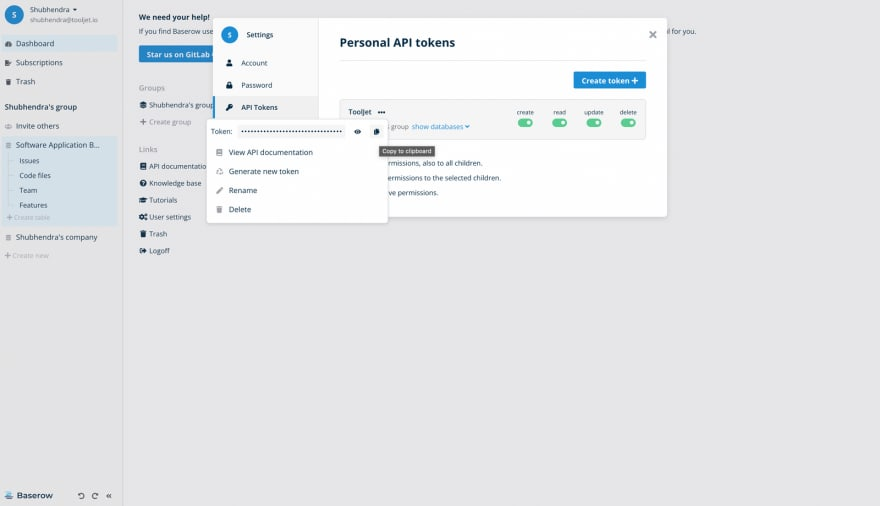Toggle the update permission switch

tap(594, 123)
